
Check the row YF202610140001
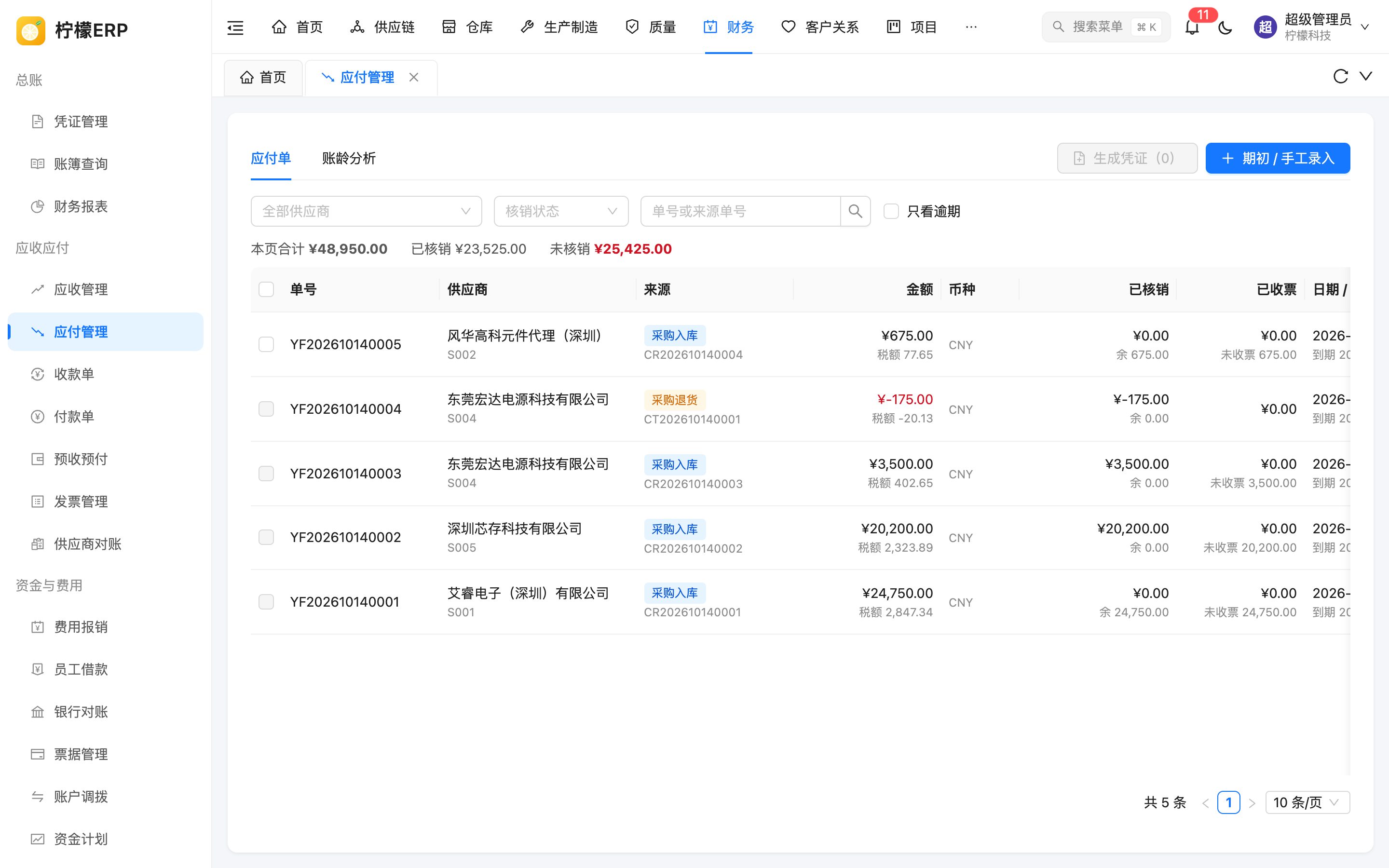click(x=266, y=602)
